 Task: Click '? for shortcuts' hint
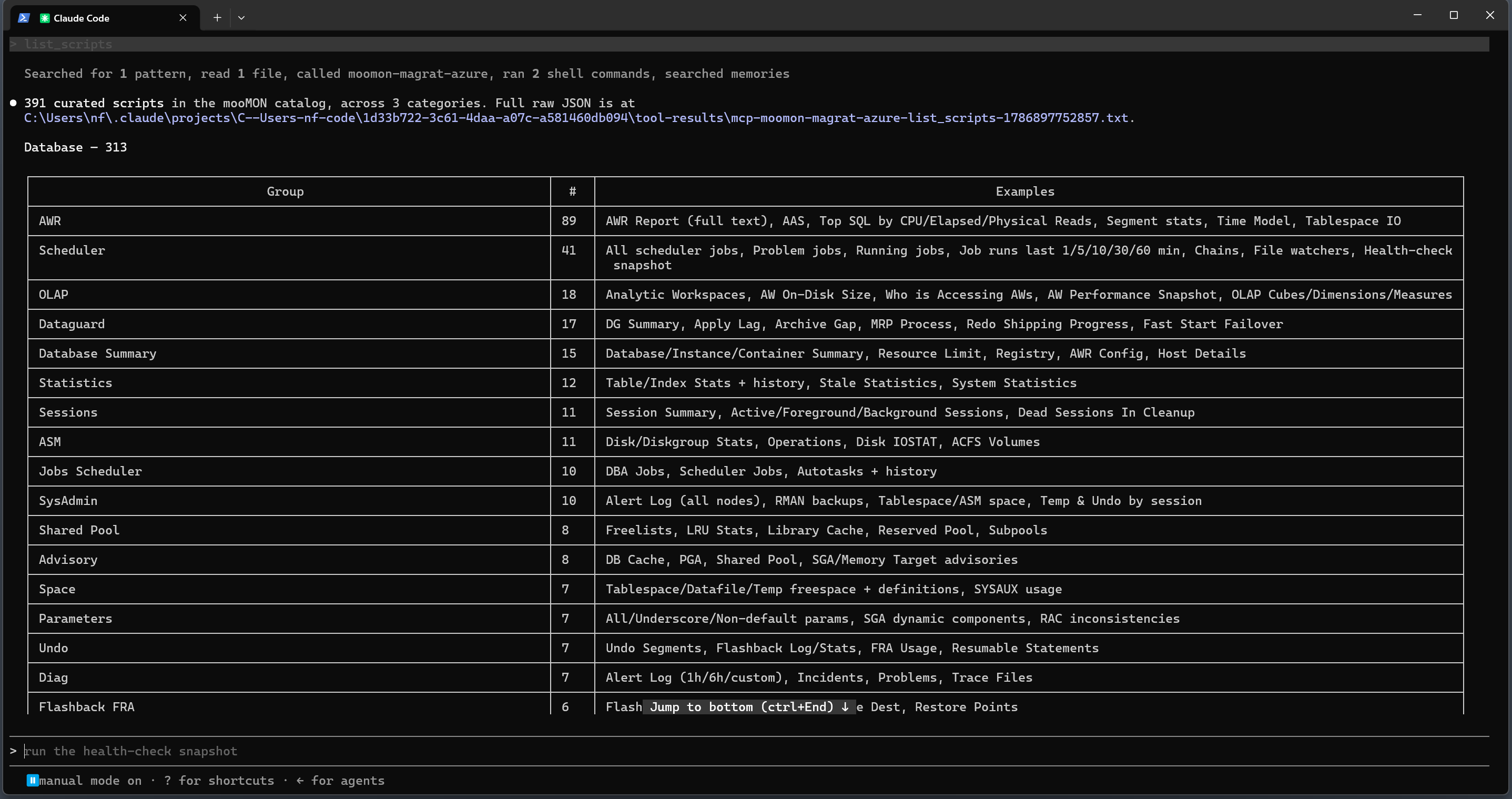click(x=219, y=780)
